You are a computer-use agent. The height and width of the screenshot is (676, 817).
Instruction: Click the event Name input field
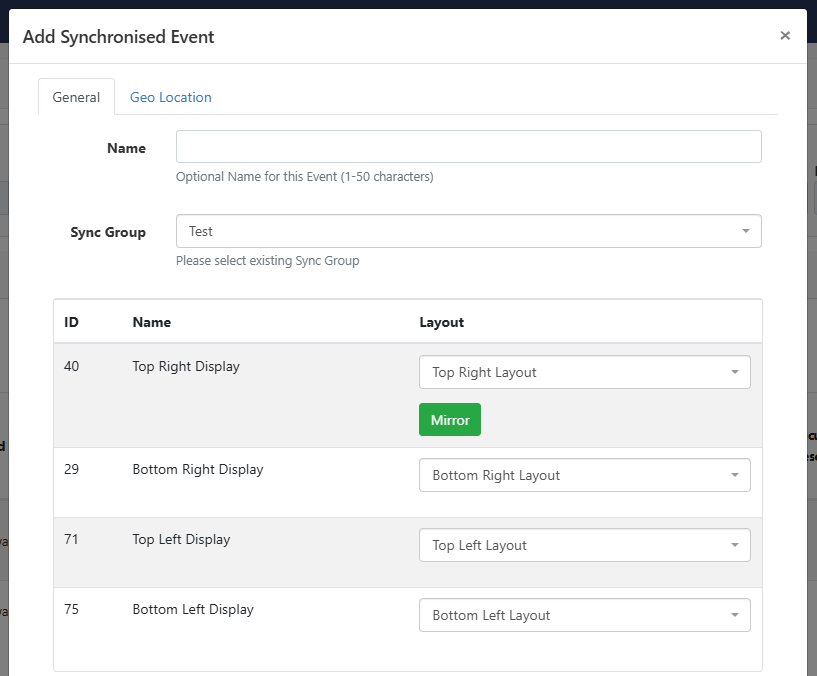click(x=468, y=147)
